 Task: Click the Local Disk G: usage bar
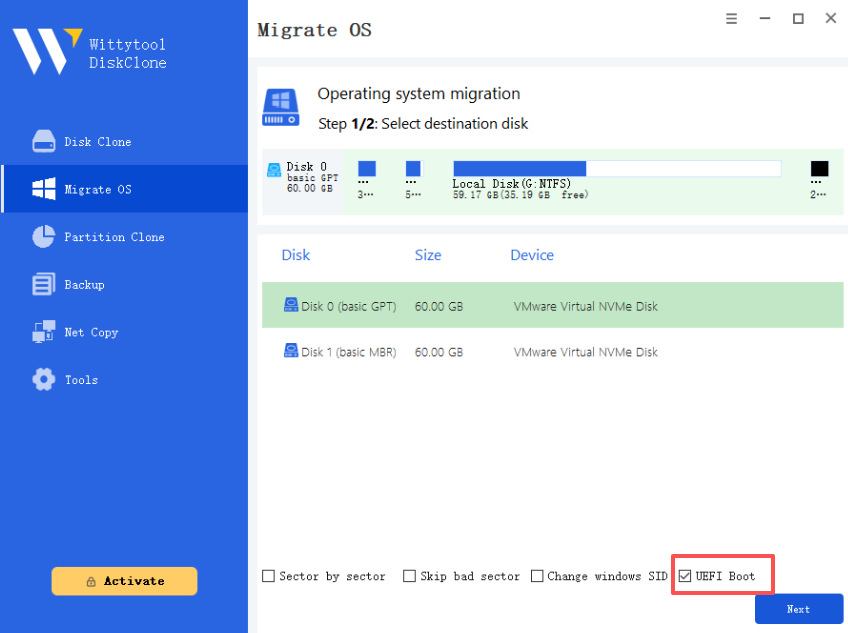point(616,169)
